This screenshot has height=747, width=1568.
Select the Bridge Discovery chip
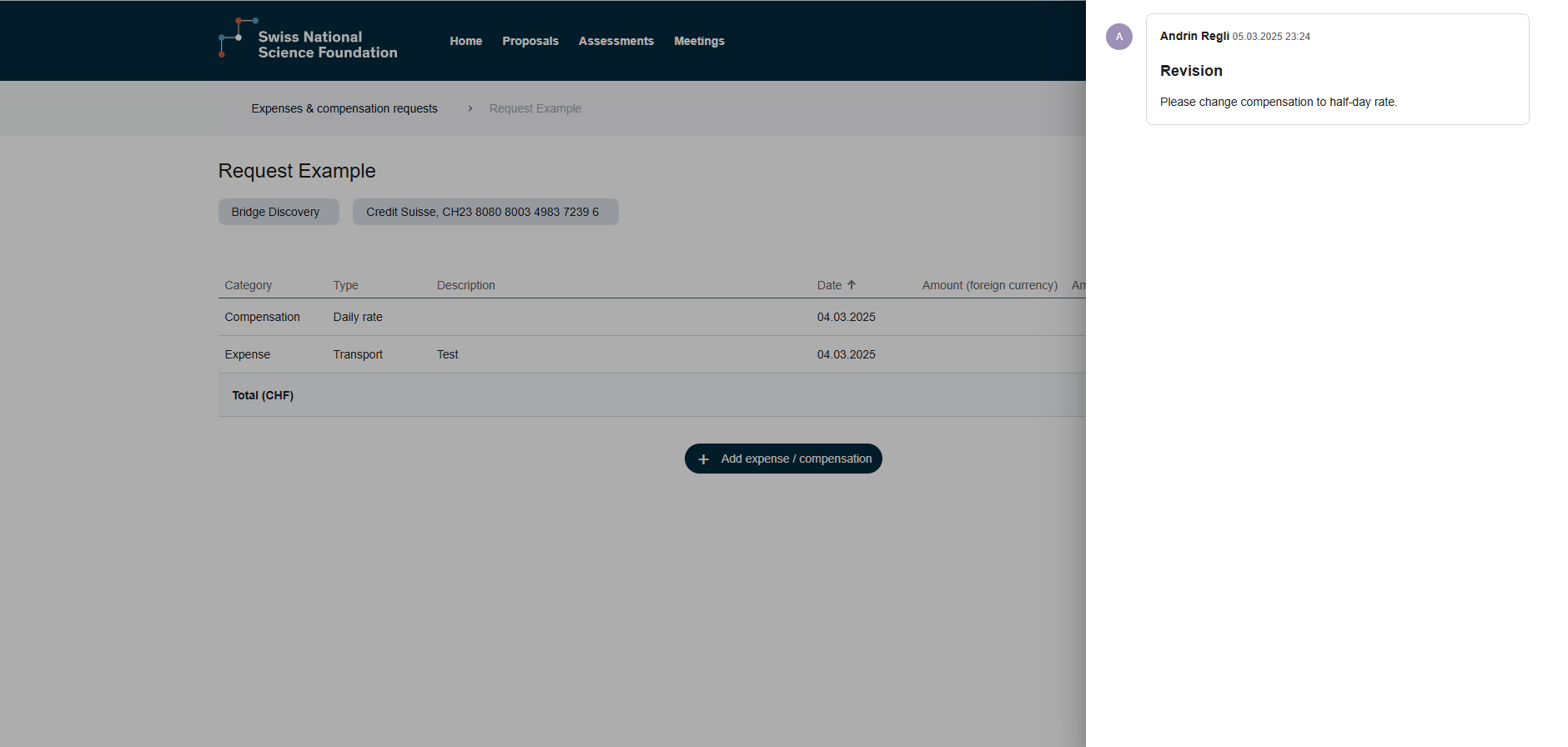pyautogui.click(x=278, y=212)
